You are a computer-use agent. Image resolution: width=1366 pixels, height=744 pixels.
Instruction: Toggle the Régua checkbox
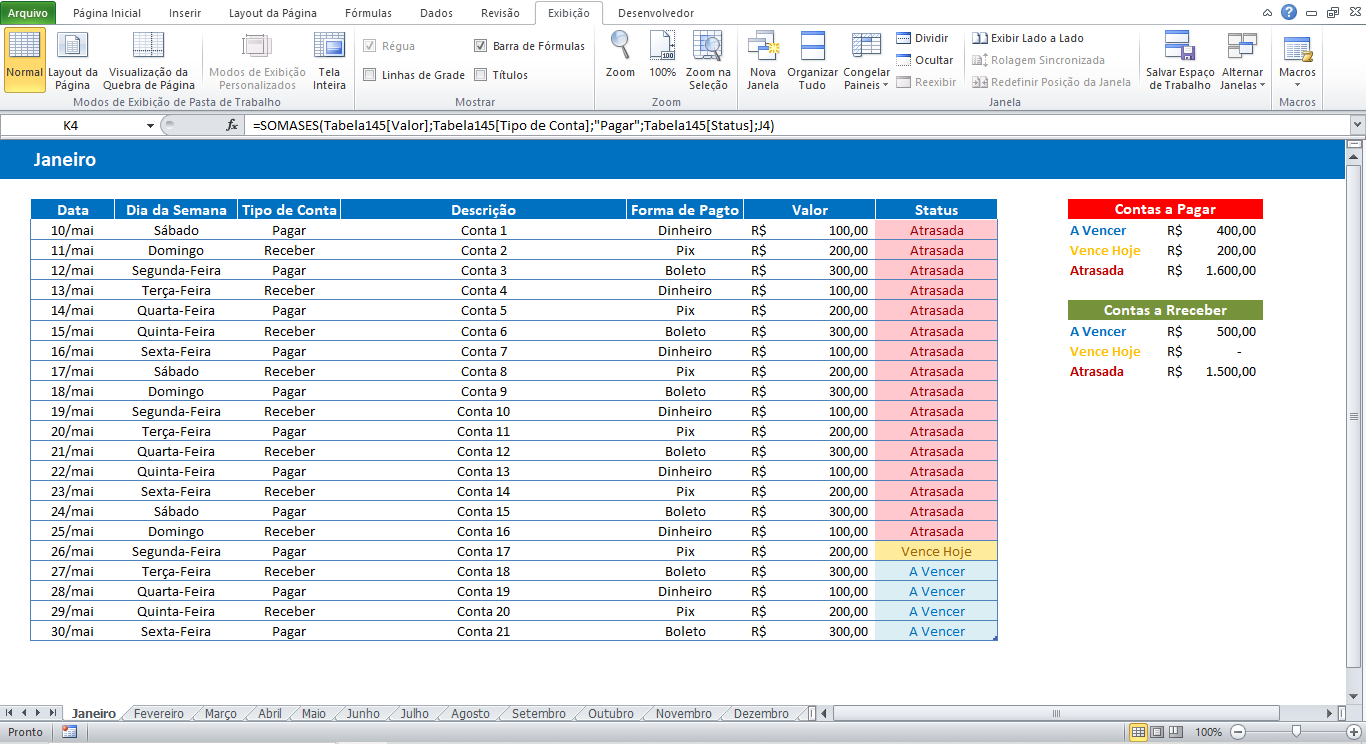point(370,46)
